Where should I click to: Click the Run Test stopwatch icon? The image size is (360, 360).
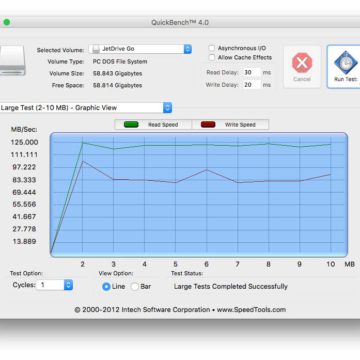346,63
